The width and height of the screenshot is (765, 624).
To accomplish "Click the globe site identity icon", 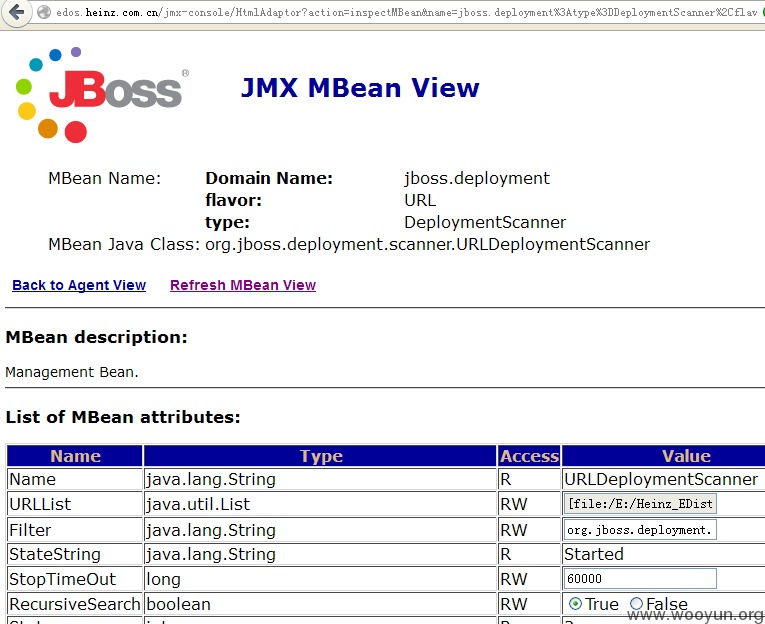I will click(x=44, y=12).
